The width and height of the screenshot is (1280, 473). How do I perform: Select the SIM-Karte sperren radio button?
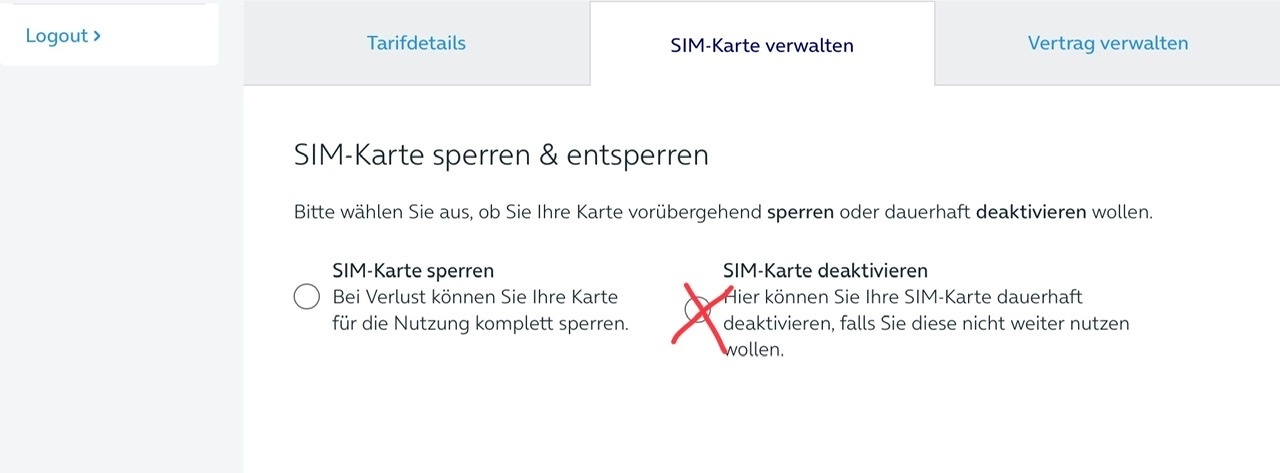(306, 297)
